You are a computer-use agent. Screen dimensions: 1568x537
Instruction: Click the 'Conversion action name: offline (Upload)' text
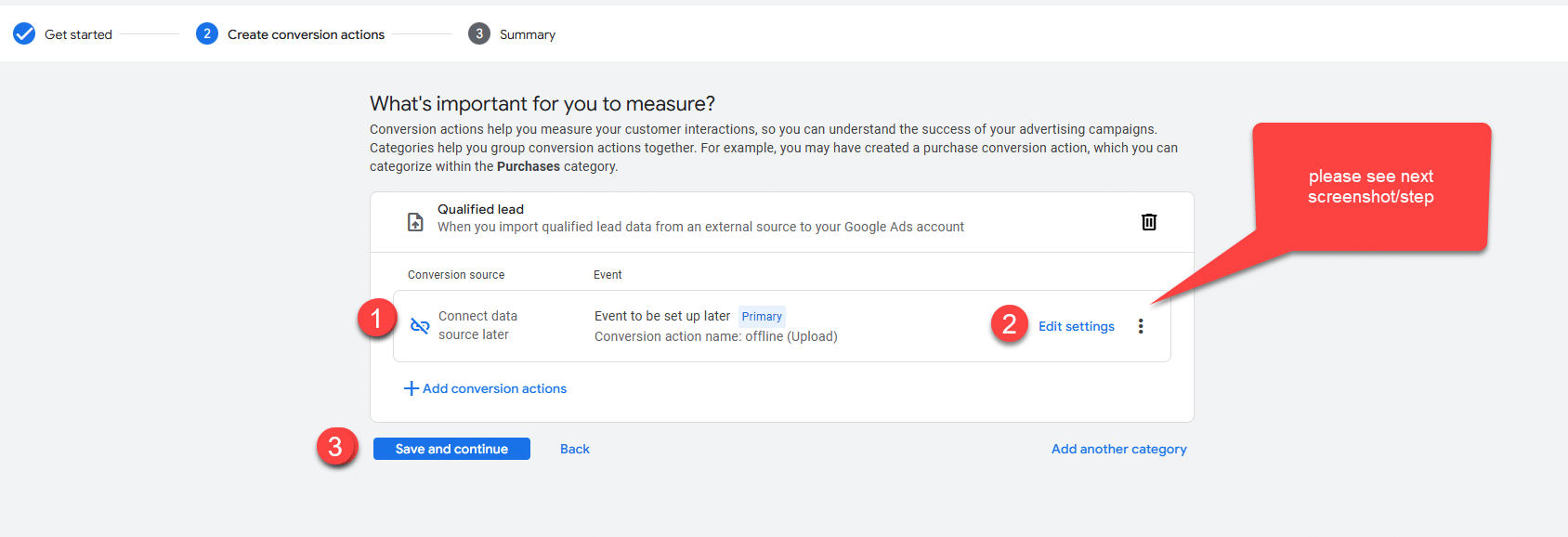point(715,336)
